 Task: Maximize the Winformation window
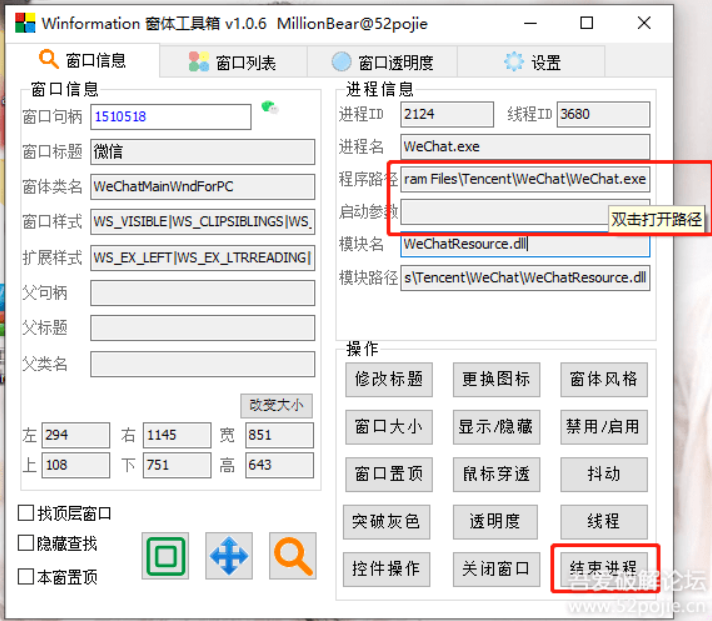click(x=587, y=23)
